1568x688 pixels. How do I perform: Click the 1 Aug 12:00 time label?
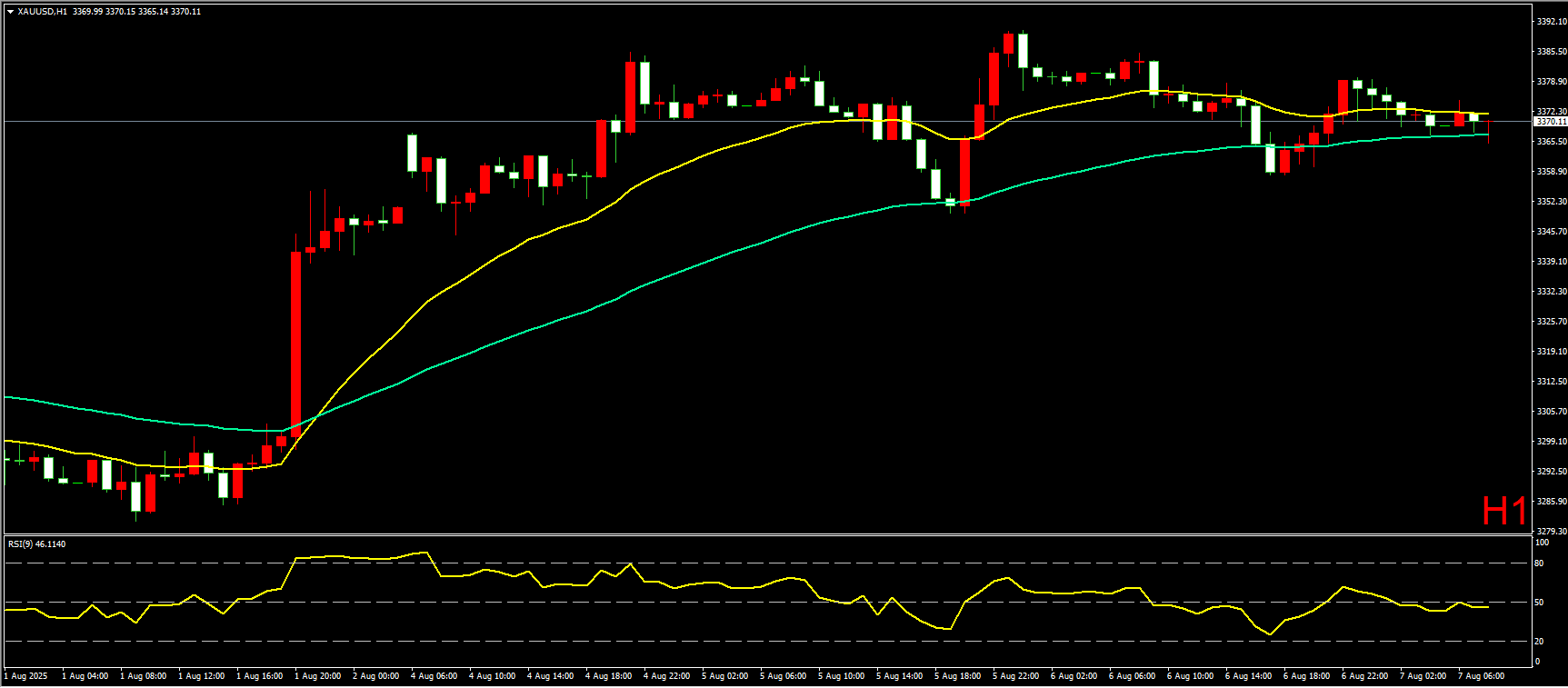coord(202,676)
